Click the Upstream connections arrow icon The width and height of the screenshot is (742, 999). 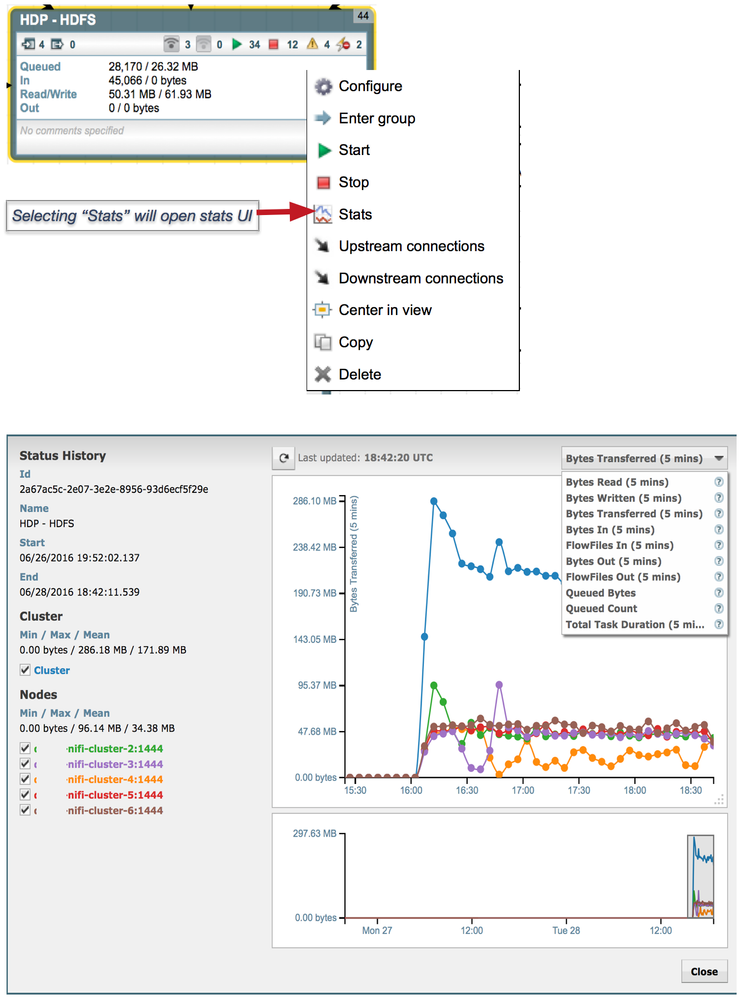[323, 246]
